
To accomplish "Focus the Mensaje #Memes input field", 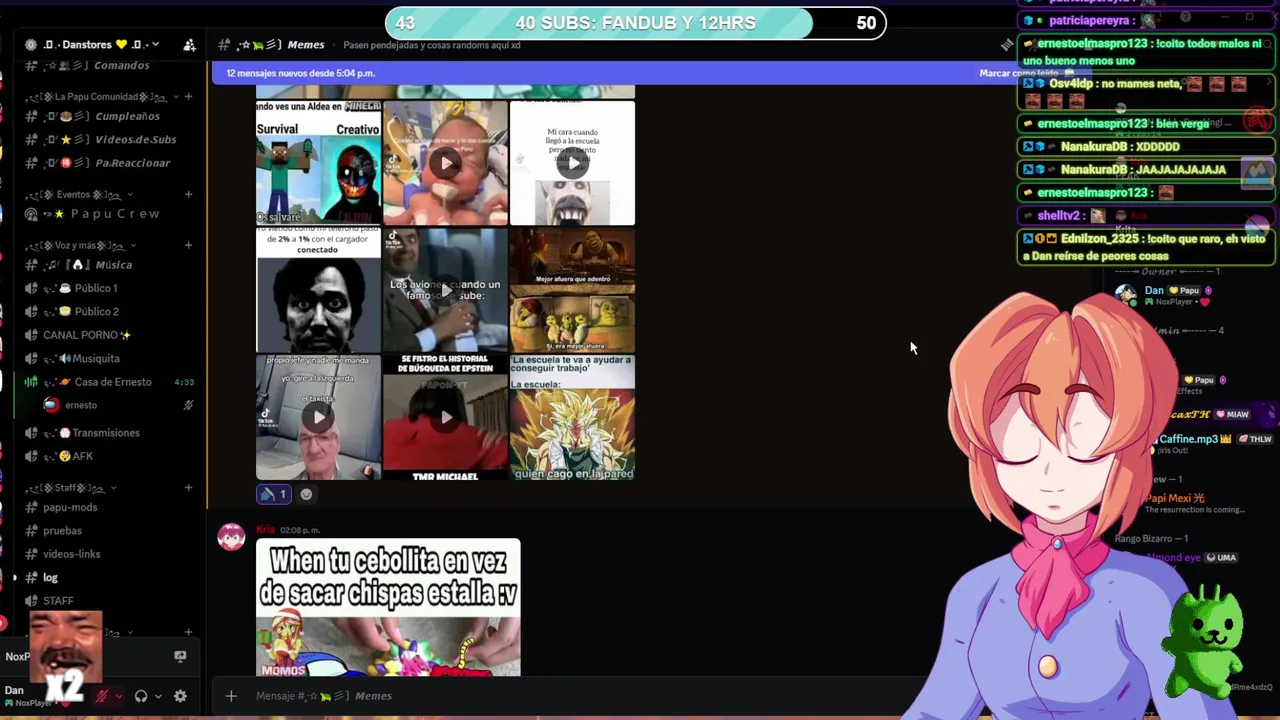I will pyautogui.click(x=580, y=696).
